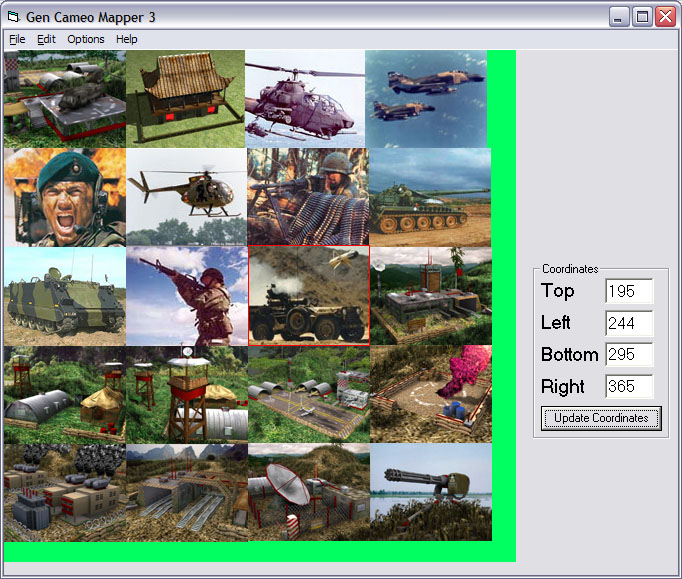Image resolution: width=682 pixels, height=579 pixels.
Task: Select the pink smoke landing zone cameo
Action: pos(431,395)
